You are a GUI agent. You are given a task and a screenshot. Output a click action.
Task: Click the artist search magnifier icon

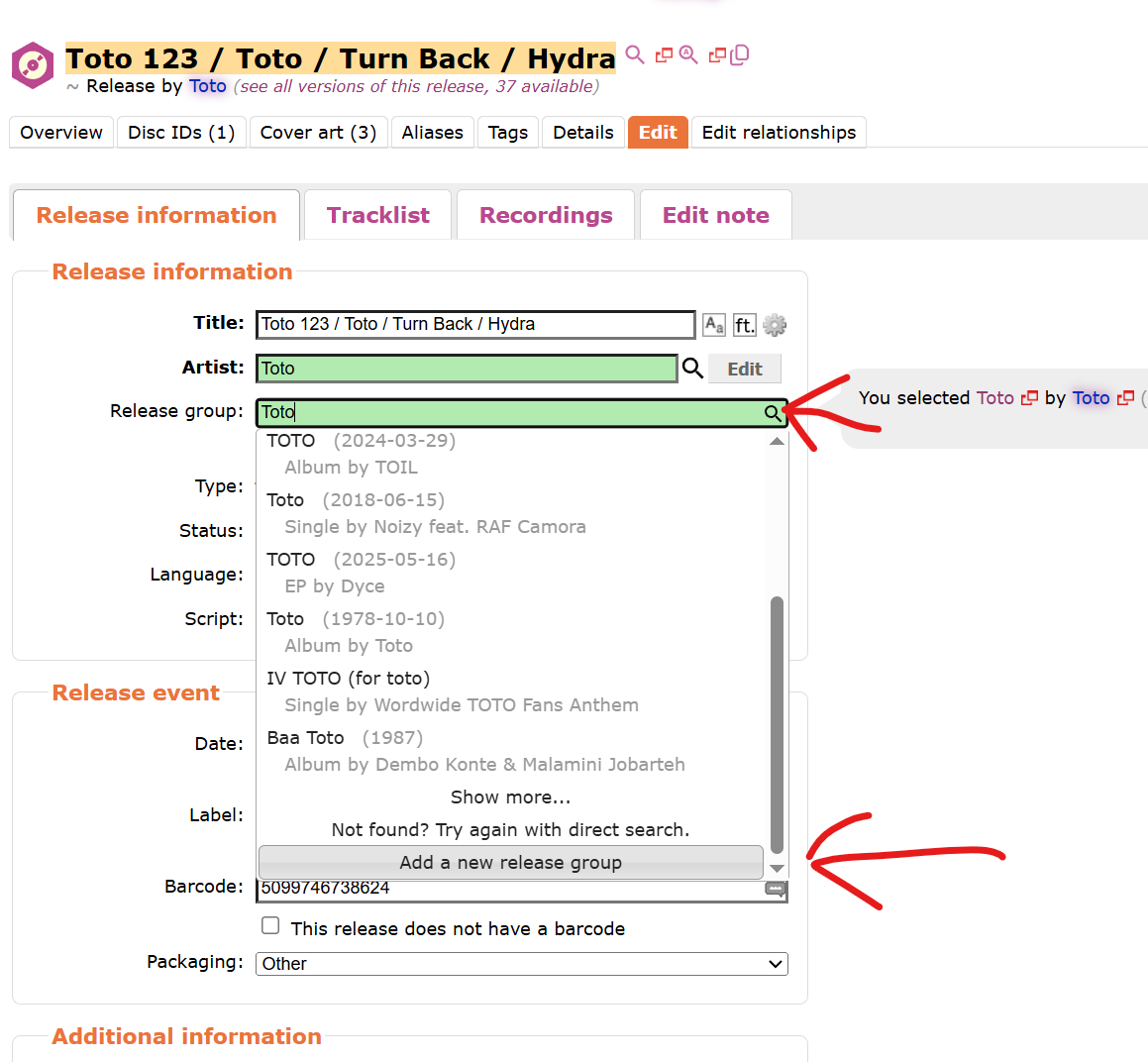click(692, 368)
